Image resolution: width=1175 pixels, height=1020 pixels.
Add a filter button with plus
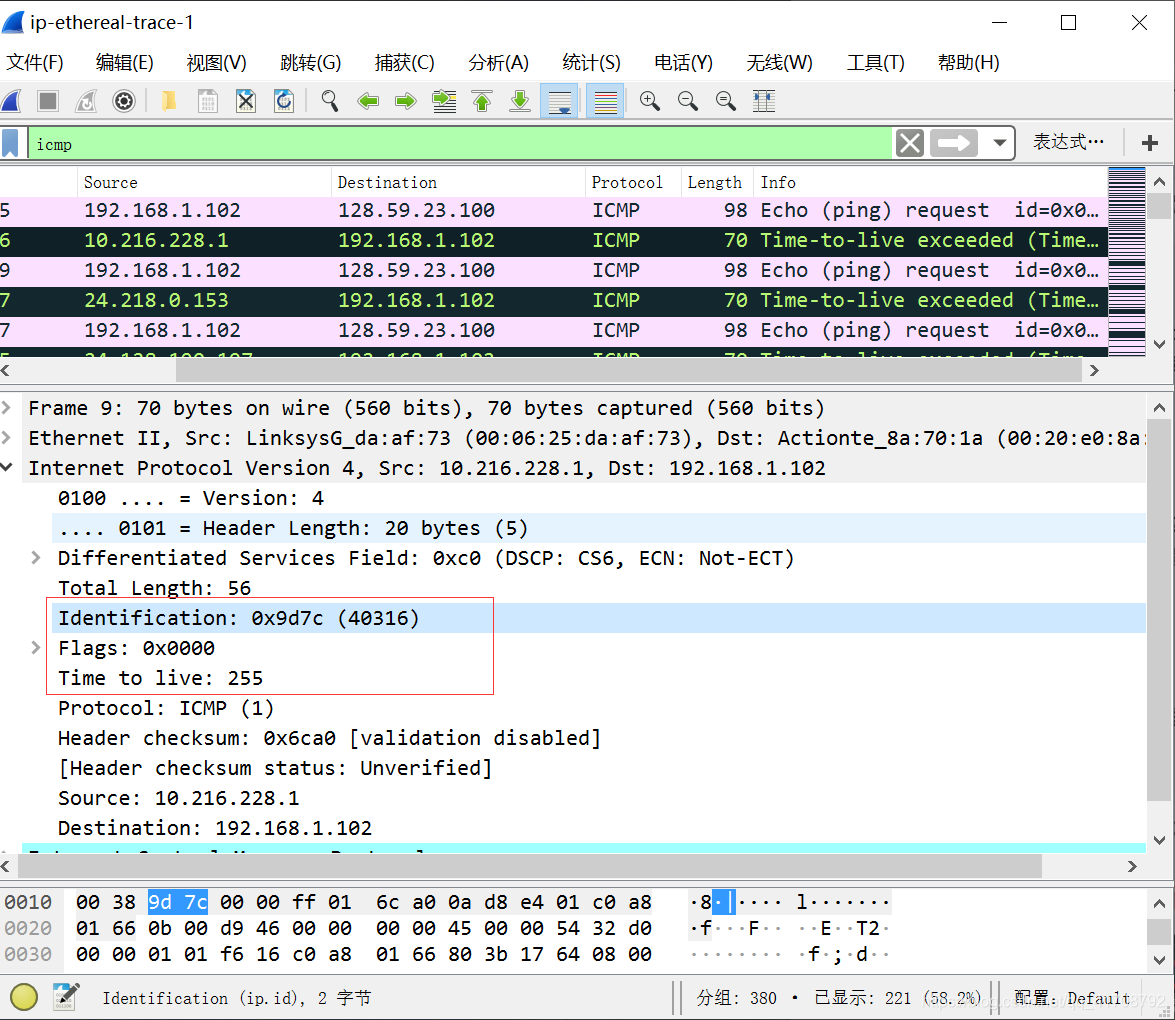1150,143
